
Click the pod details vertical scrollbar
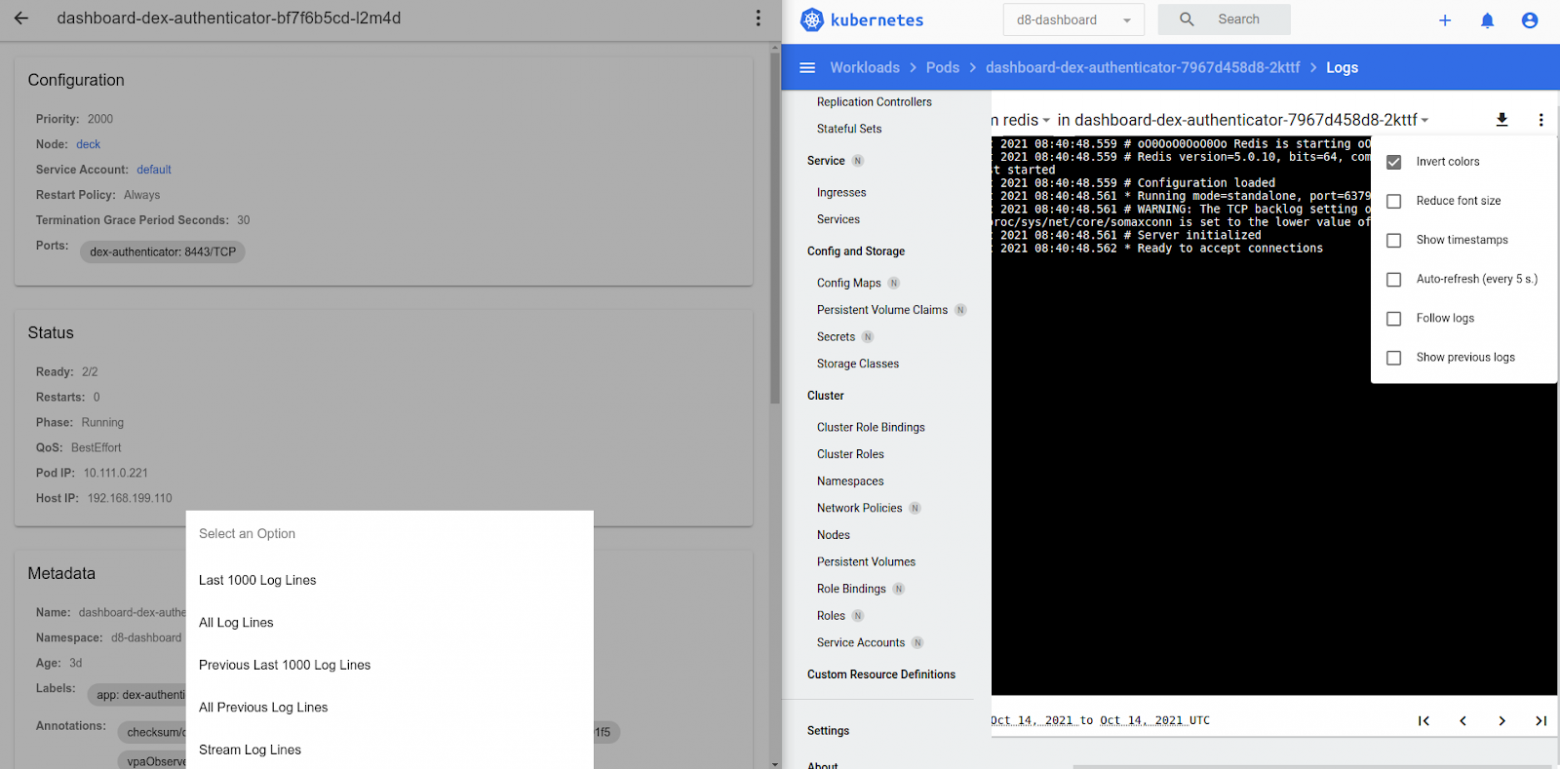point(775,228)
